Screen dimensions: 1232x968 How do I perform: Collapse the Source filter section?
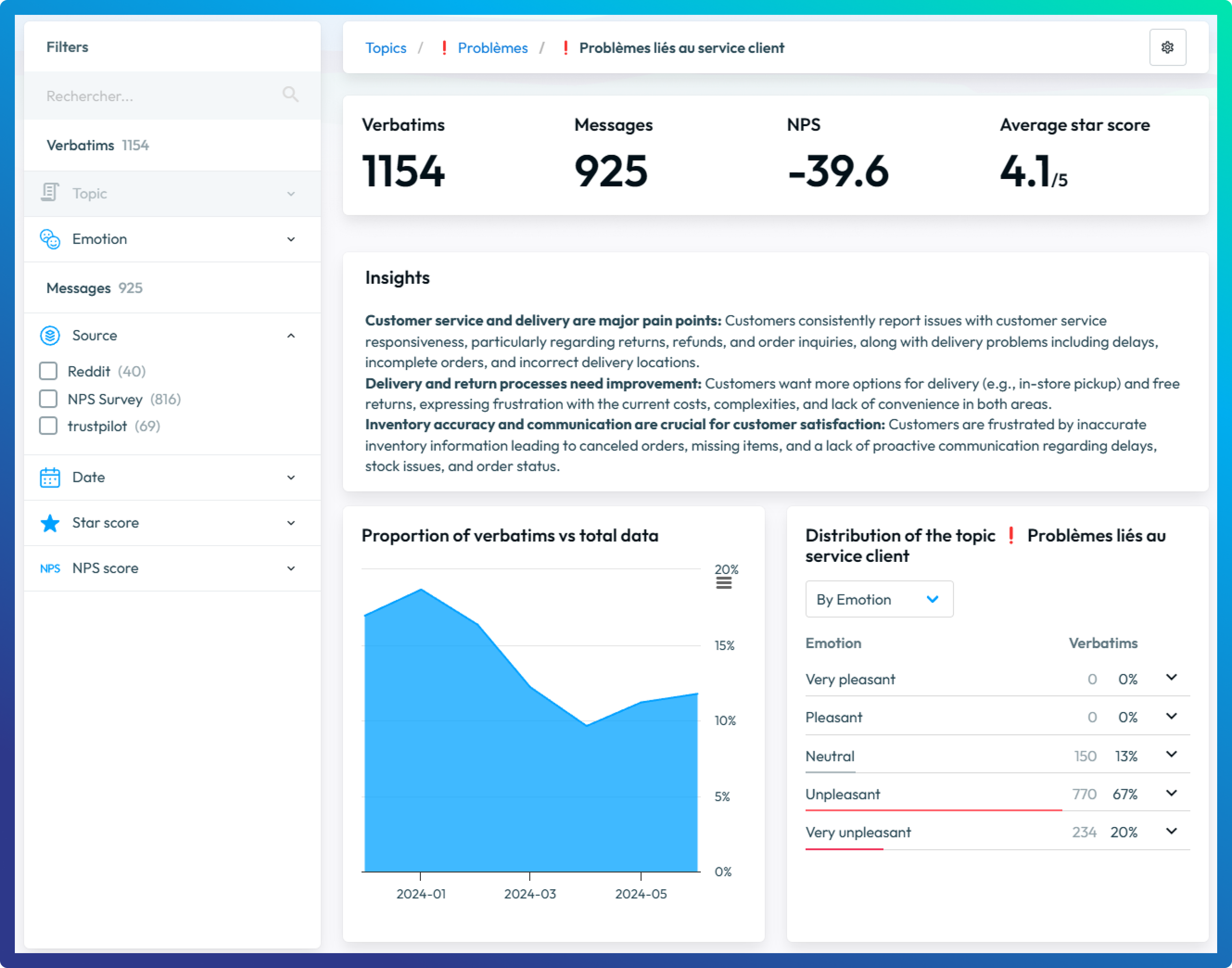coord(291,335)
